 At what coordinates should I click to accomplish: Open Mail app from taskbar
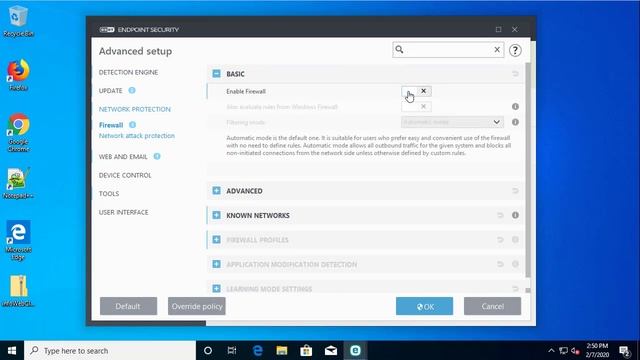tap(331, 351)
